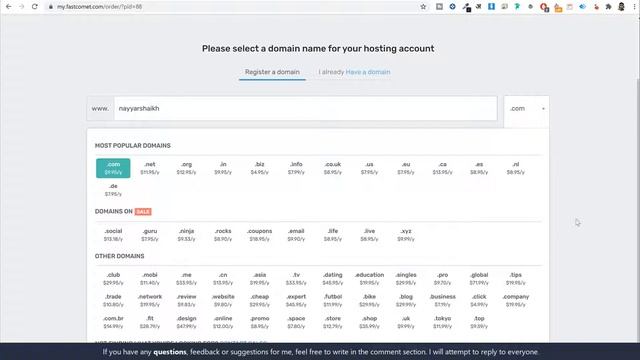Pick the .guru sale domain
The height and width of the screenshot is (360, 640).
click(150, 235)
